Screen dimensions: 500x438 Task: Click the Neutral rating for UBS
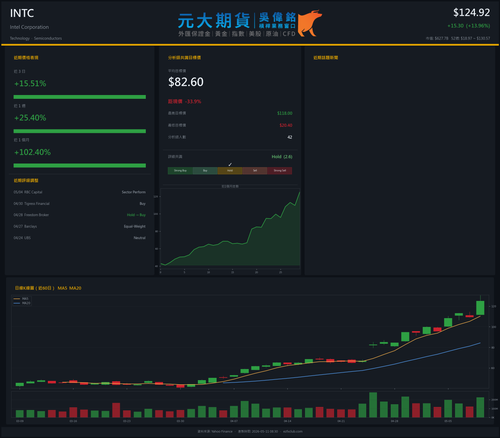tap(140, 238)
